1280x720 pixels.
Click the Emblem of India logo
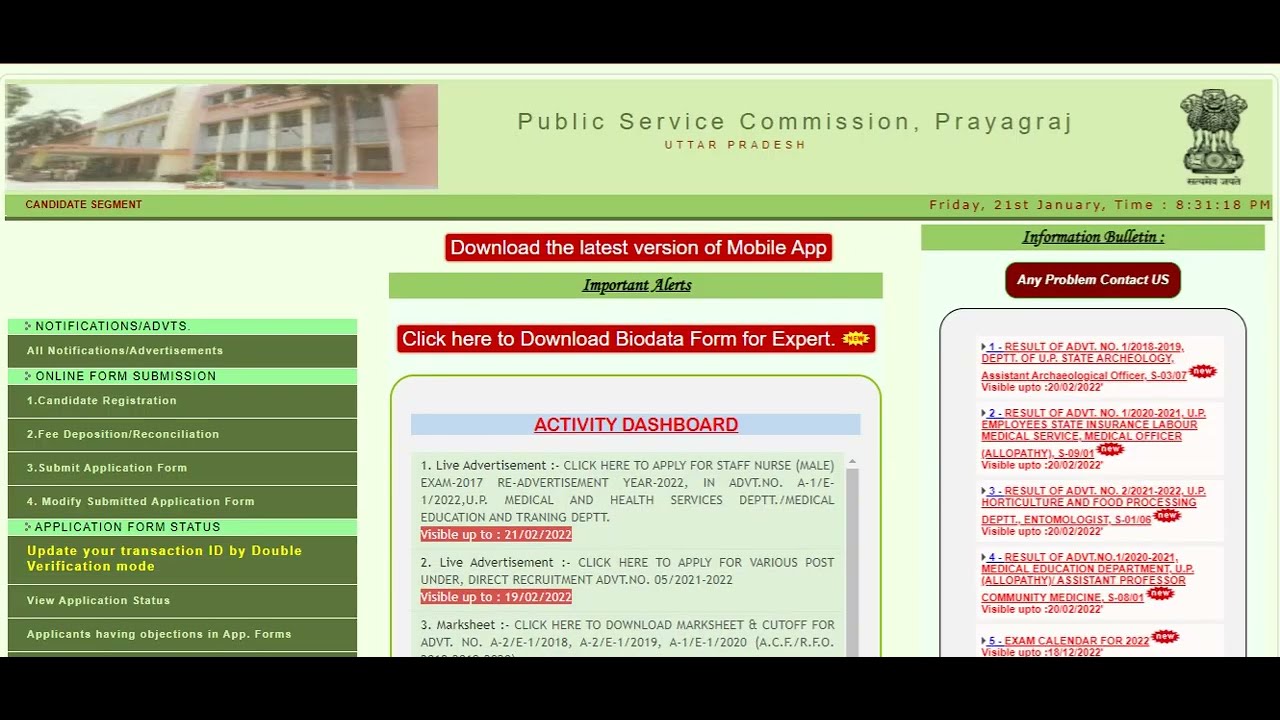pos(1213,137)
